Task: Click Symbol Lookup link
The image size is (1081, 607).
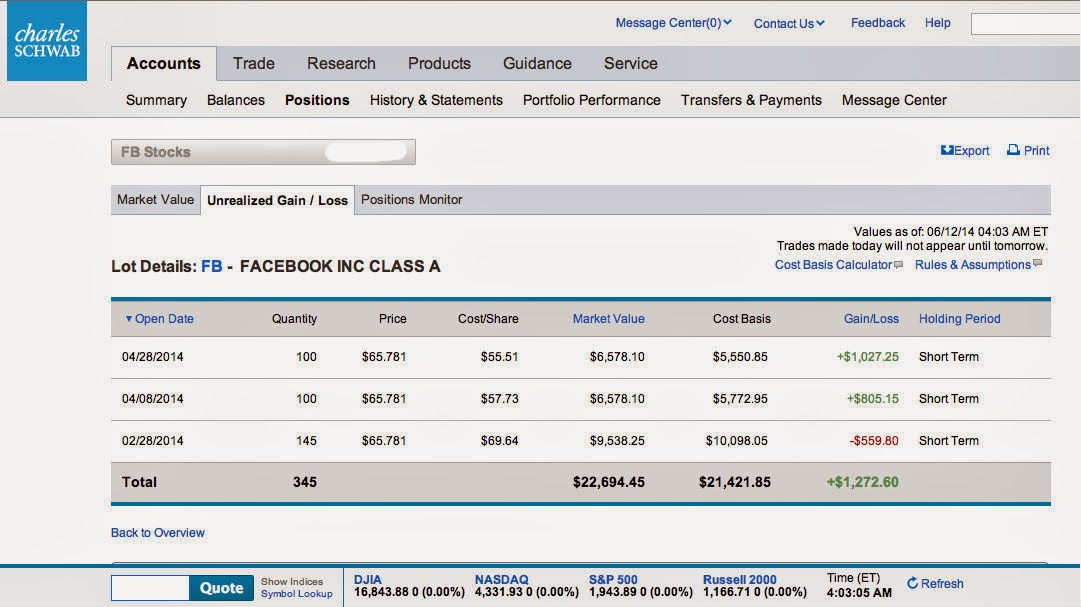Action: point(296,594)
